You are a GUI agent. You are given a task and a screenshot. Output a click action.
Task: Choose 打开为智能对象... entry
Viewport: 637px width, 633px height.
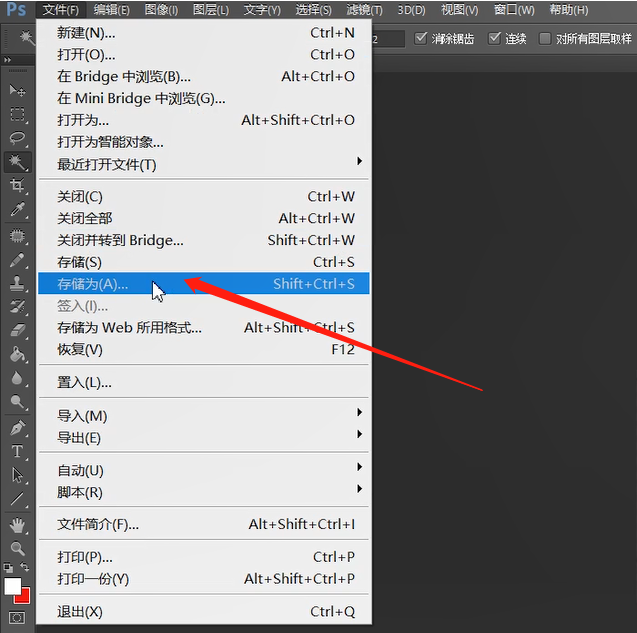[203, 142]
